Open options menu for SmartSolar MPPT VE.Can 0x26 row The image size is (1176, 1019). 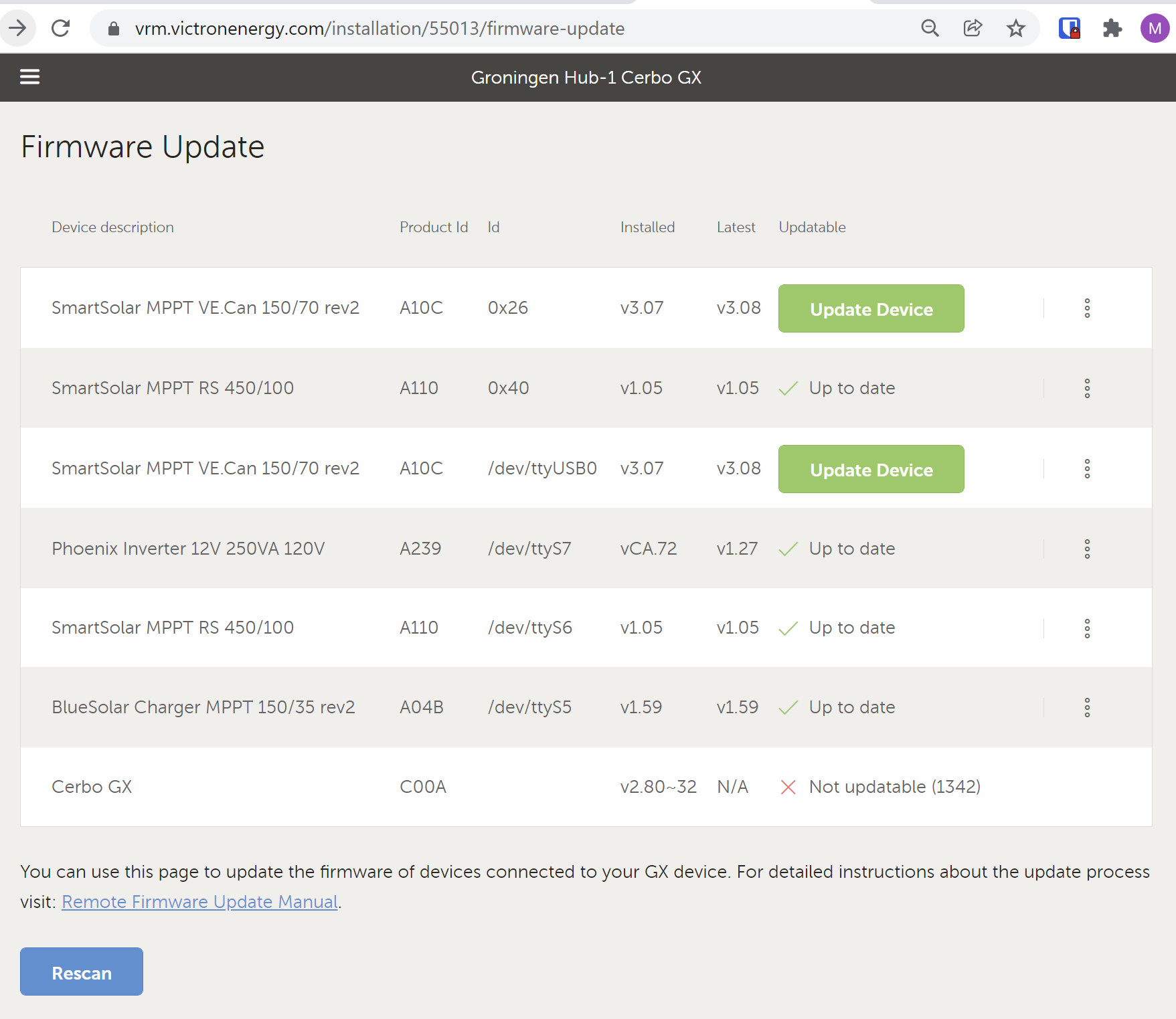coord(1087,308)
